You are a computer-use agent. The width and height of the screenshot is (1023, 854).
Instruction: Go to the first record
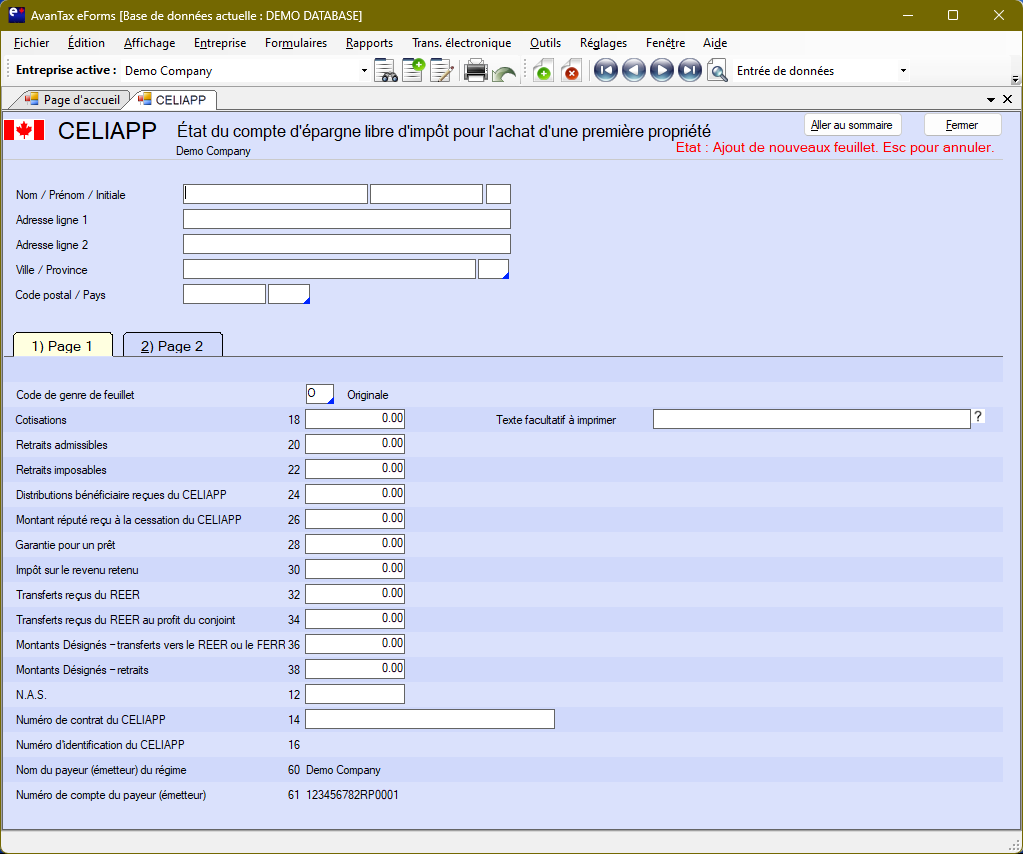[605, 71]
